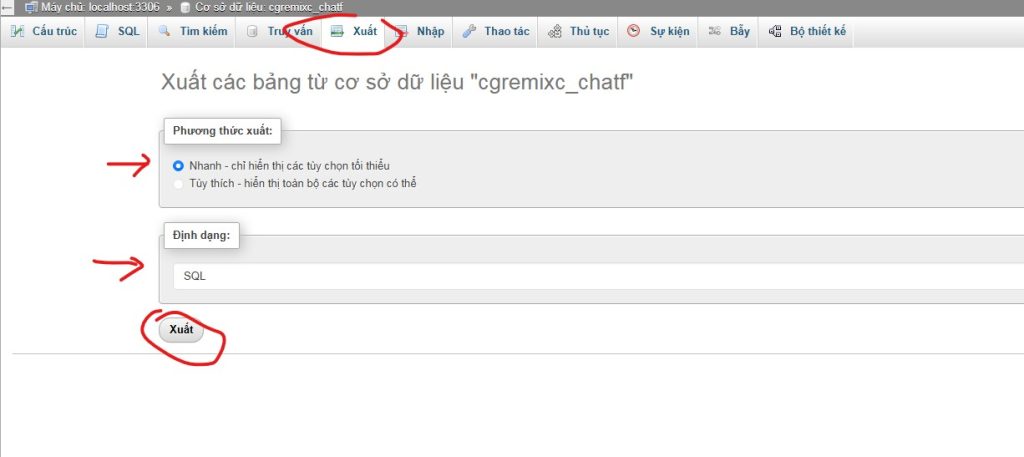
Task: Click the Cấu trúc structure icon
Action: [17, 32]
